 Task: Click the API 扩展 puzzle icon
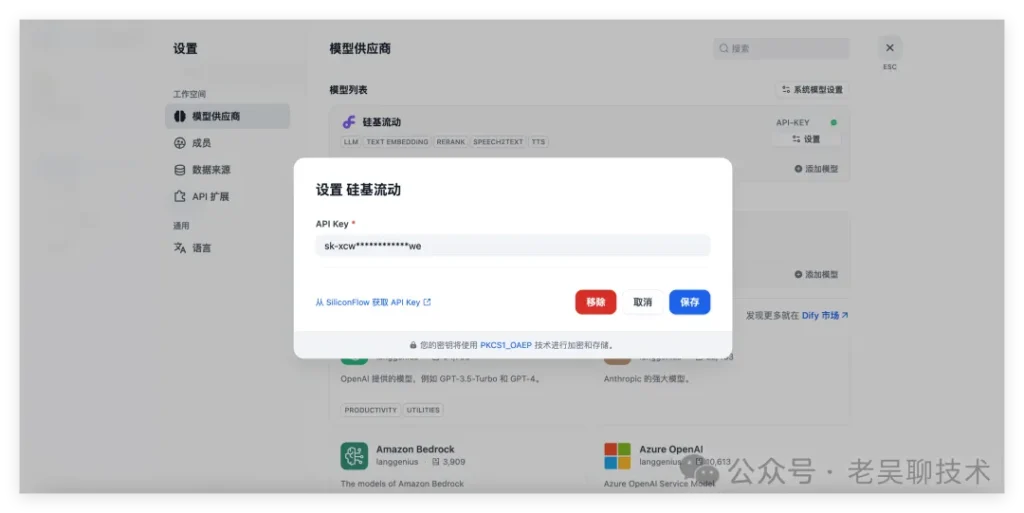(180, 197)
